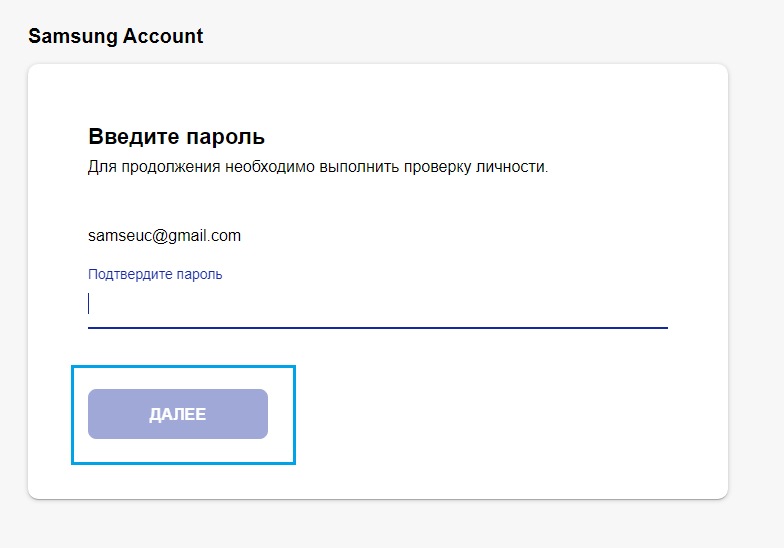Image resolution: width=784 pixels, height=548 pixels.
Task: Click the Подтвердите пароль field label
Action: (x=155, y=274)
